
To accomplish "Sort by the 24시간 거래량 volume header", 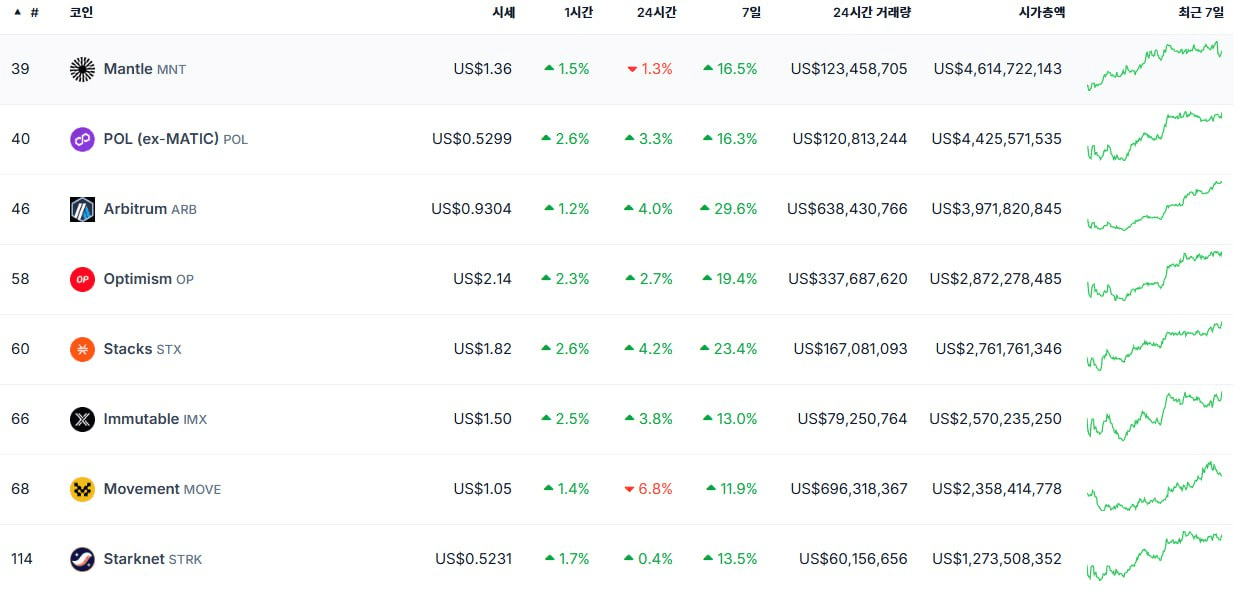I will pyautogui.click(x=871, y=12).
